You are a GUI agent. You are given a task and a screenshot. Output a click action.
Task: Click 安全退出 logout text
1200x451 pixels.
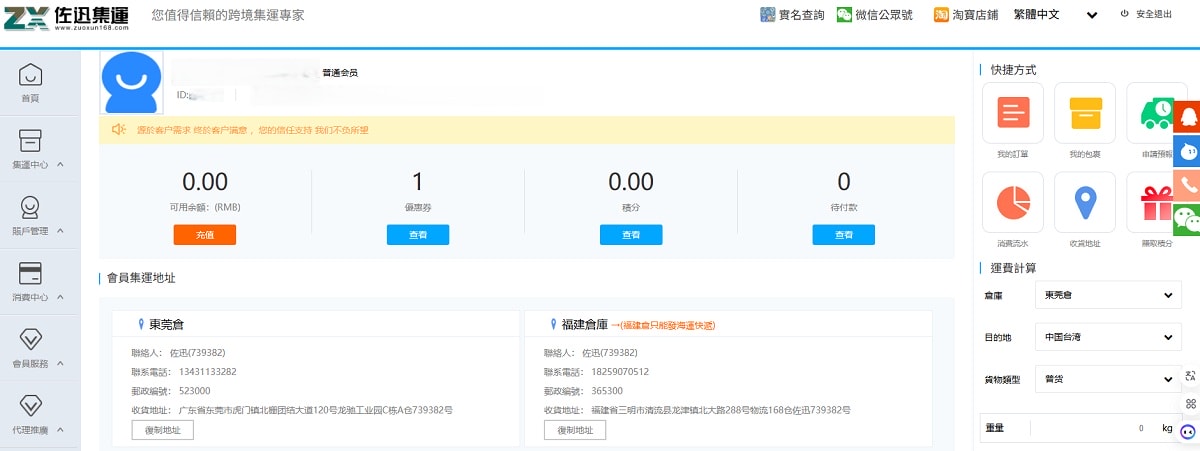1154,14
